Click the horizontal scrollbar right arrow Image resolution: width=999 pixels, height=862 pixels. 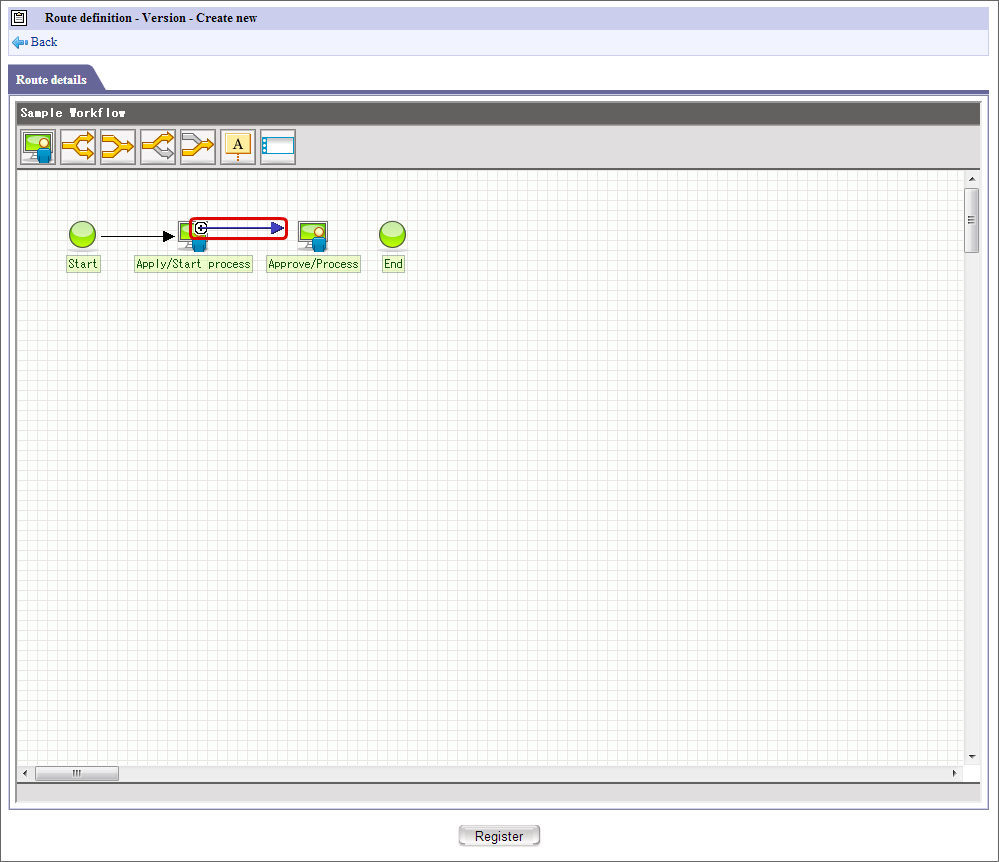(954, 773)
